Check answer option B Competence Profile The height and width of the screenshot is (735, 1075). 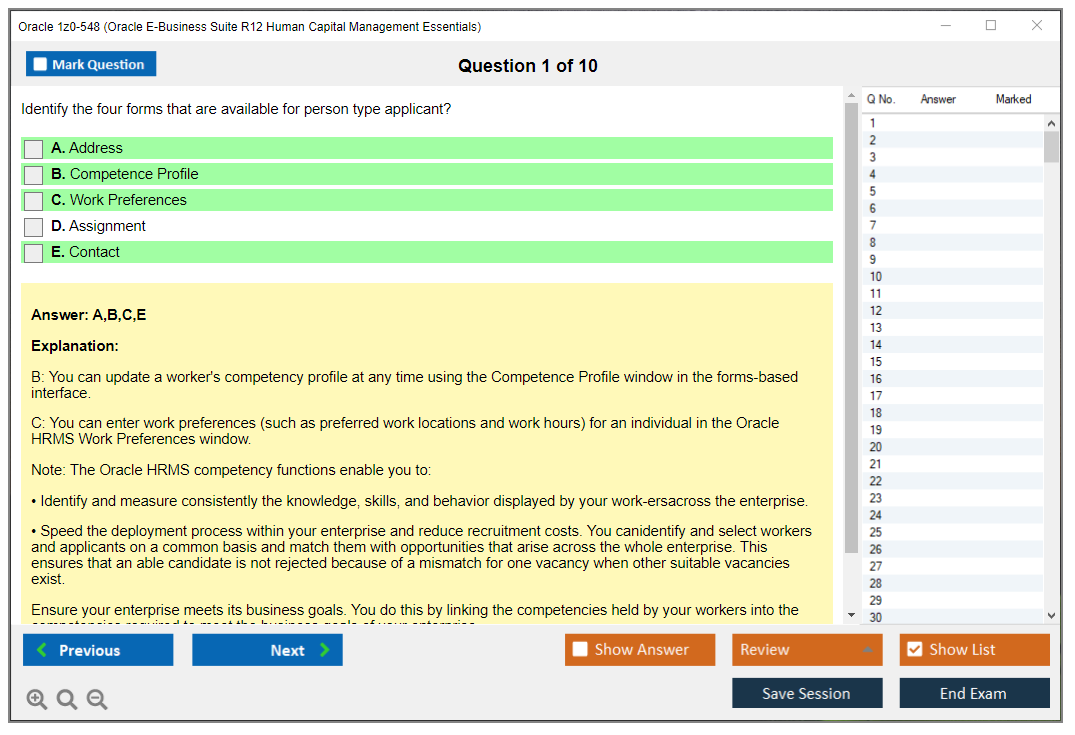coord(32,174)
